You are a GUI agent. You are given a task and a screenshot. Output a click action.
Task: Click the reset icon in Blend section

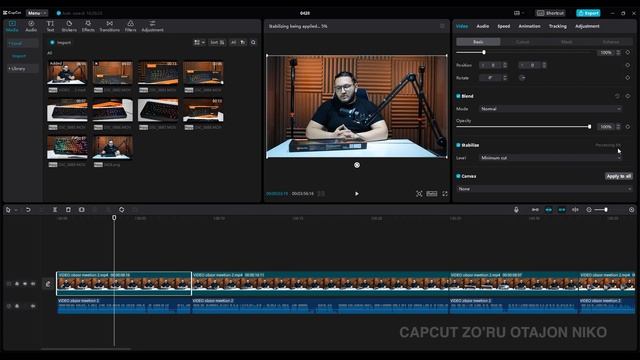pos(617,96)
